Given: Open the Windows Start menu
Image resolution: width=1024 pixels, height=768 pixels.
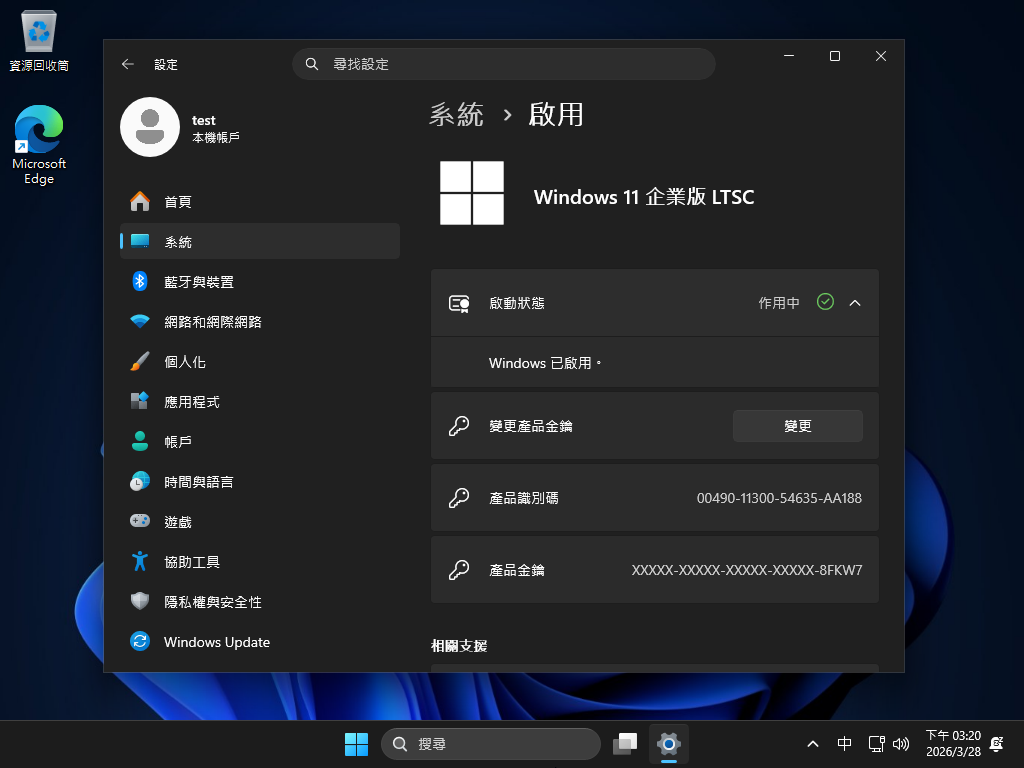Looking at the screenshot, I should (x=356, y=744).
